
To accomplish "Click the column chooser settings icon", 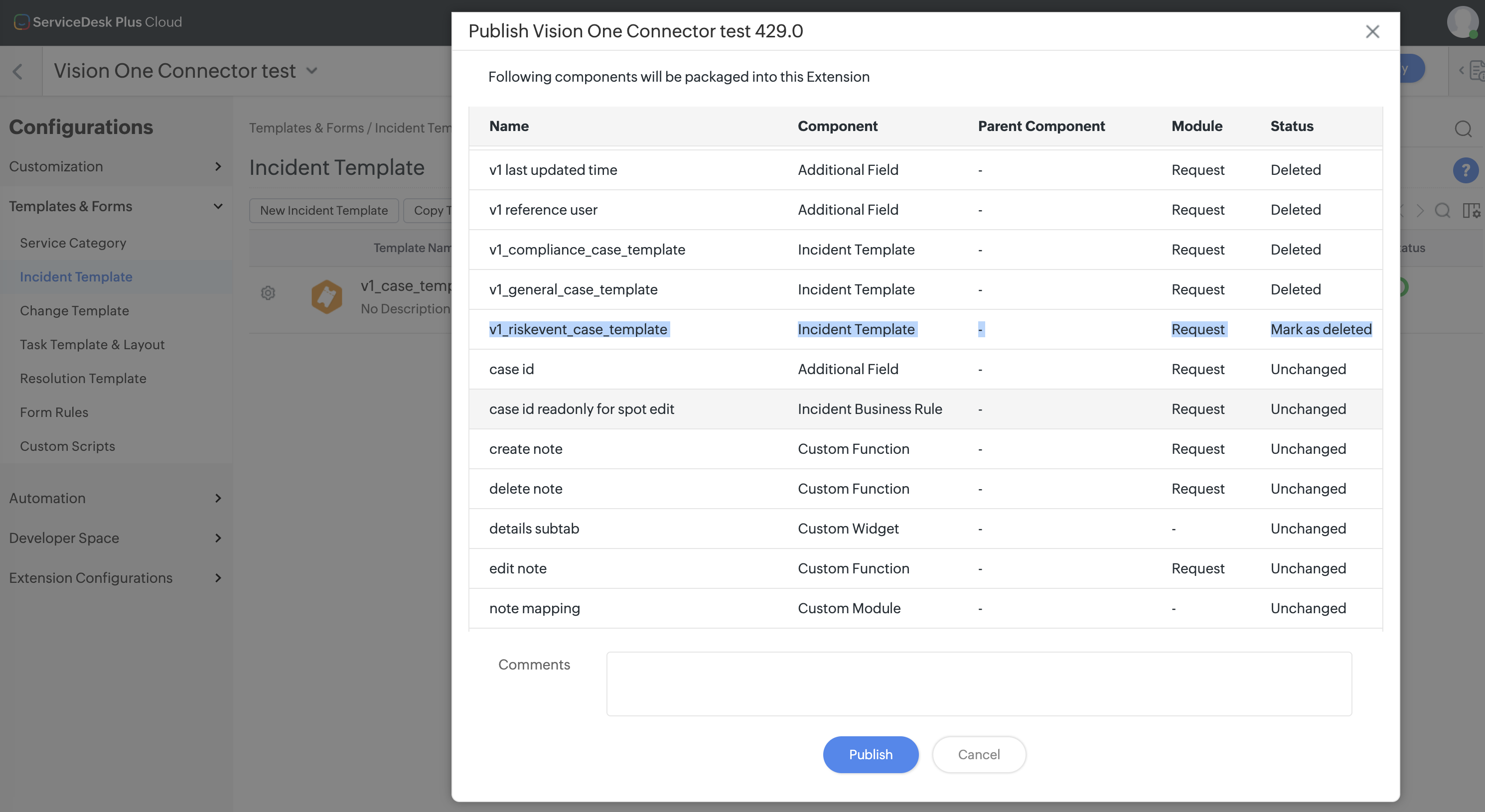I will (x=1471, y=210).
